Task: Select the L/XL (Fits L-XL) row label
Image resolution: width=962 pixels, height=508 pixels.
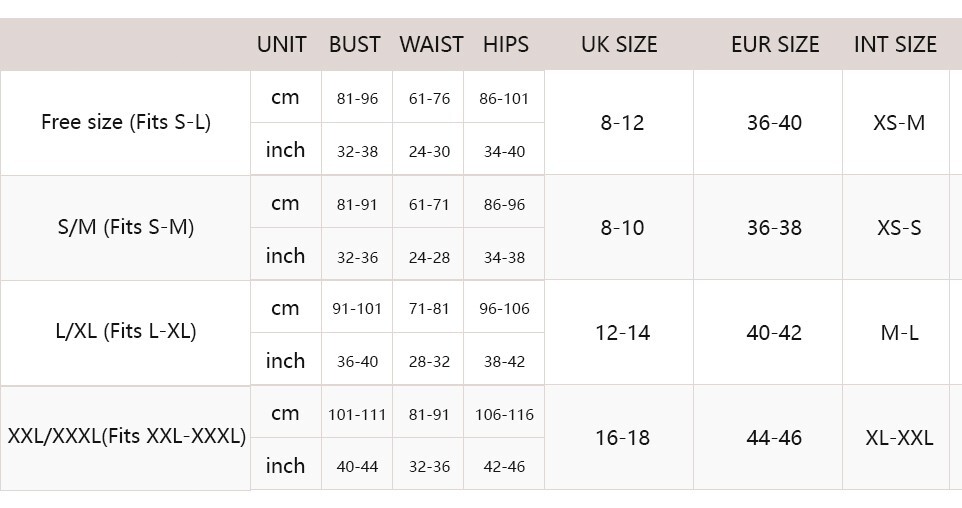Action: tap(126, 331)
